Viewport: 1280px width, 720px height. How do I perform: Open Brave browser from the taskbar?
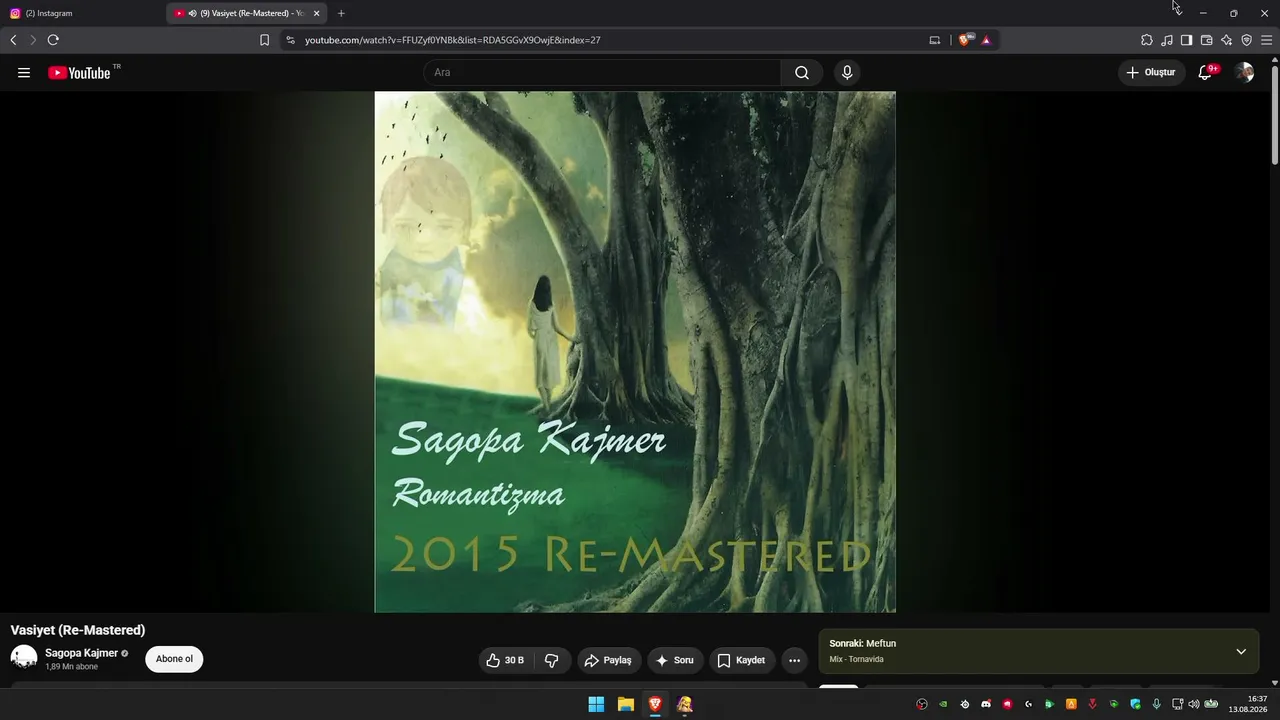point(655,704)
